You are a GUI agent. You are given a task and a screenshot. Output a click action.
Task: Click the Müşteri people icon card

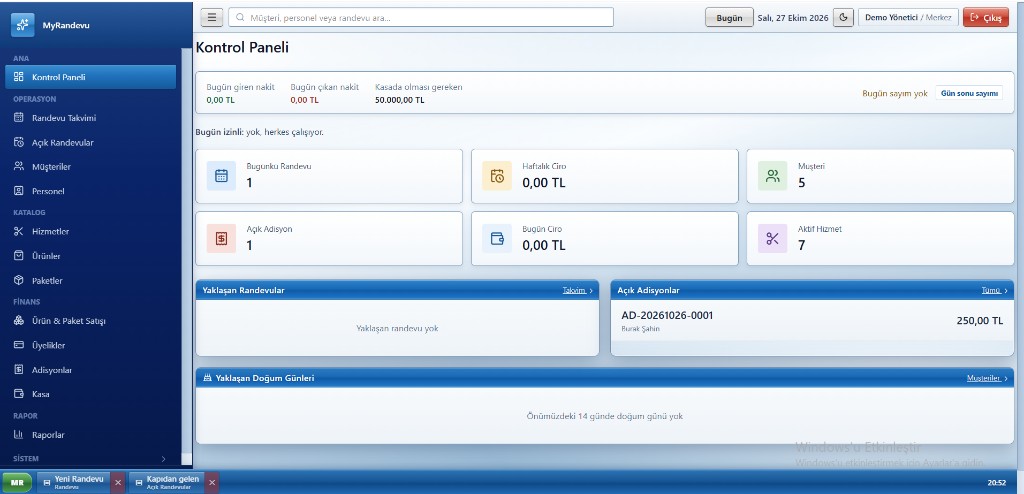[773, 176]
